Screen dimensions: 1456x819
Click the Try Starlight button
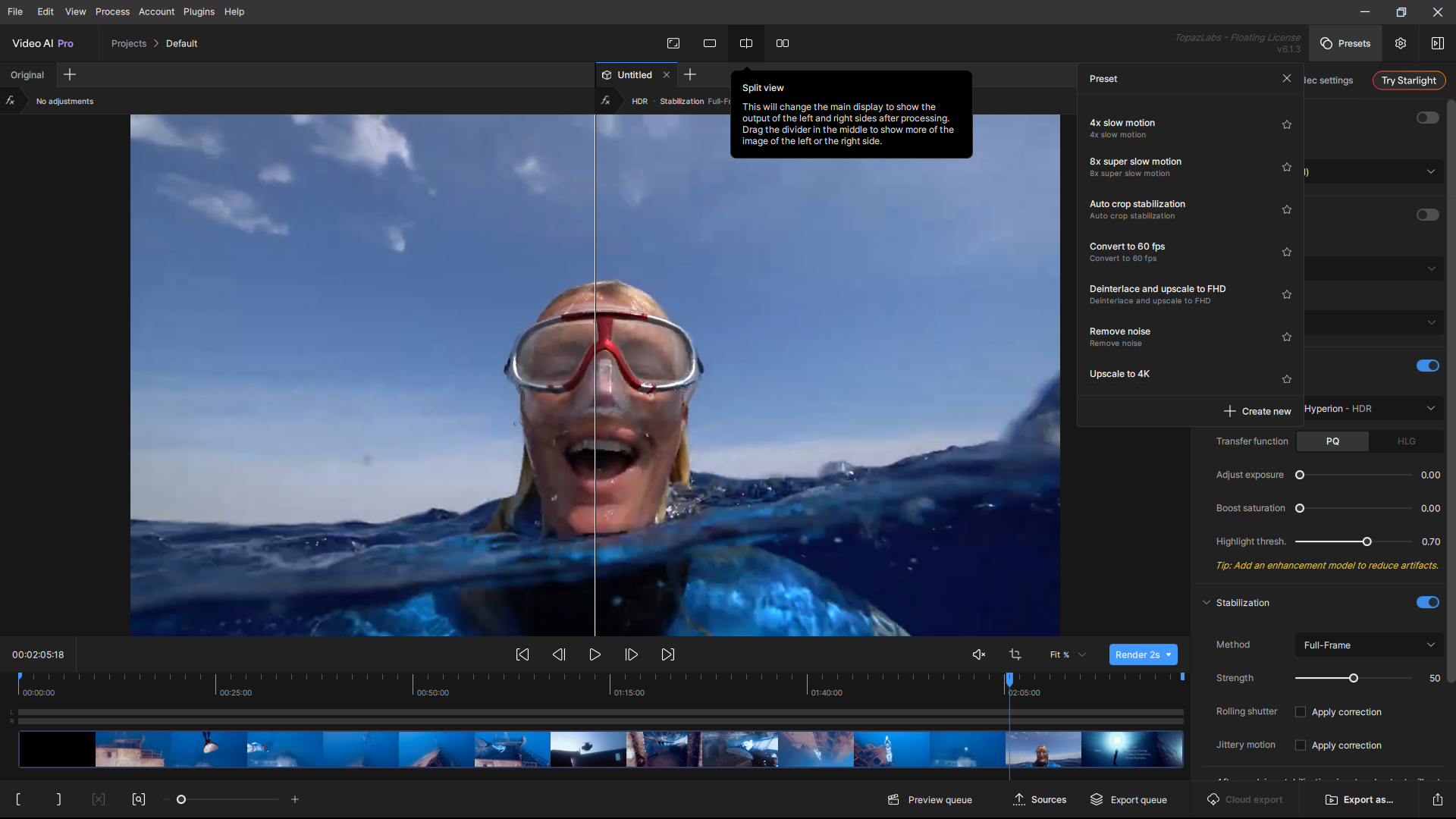[x=1408, y=80]
